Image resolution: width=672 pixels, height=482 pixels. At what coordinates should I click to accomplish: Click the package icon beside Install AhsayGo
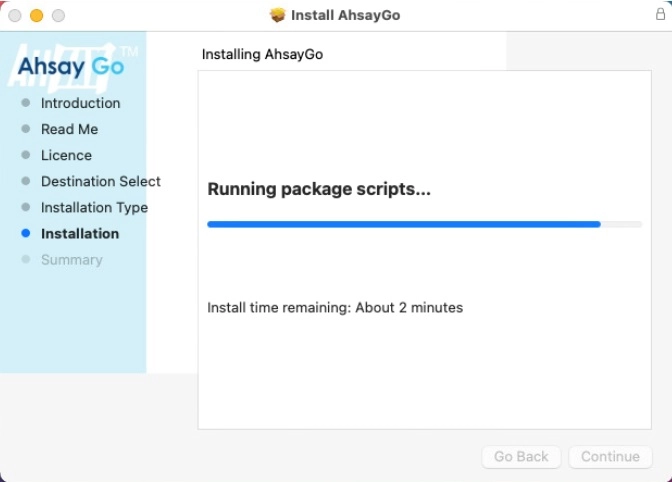pos(278,15)
